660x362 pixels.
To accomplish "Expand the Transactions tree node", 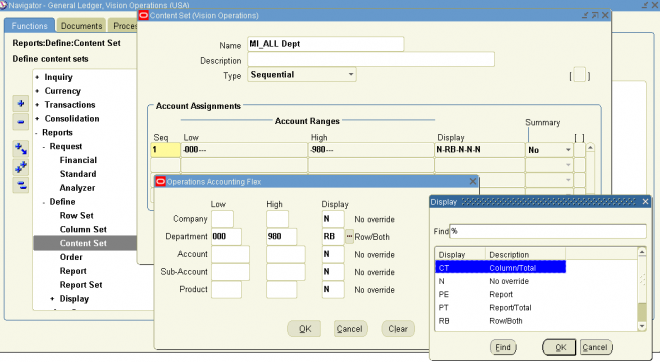I will [x=37, y=105].
